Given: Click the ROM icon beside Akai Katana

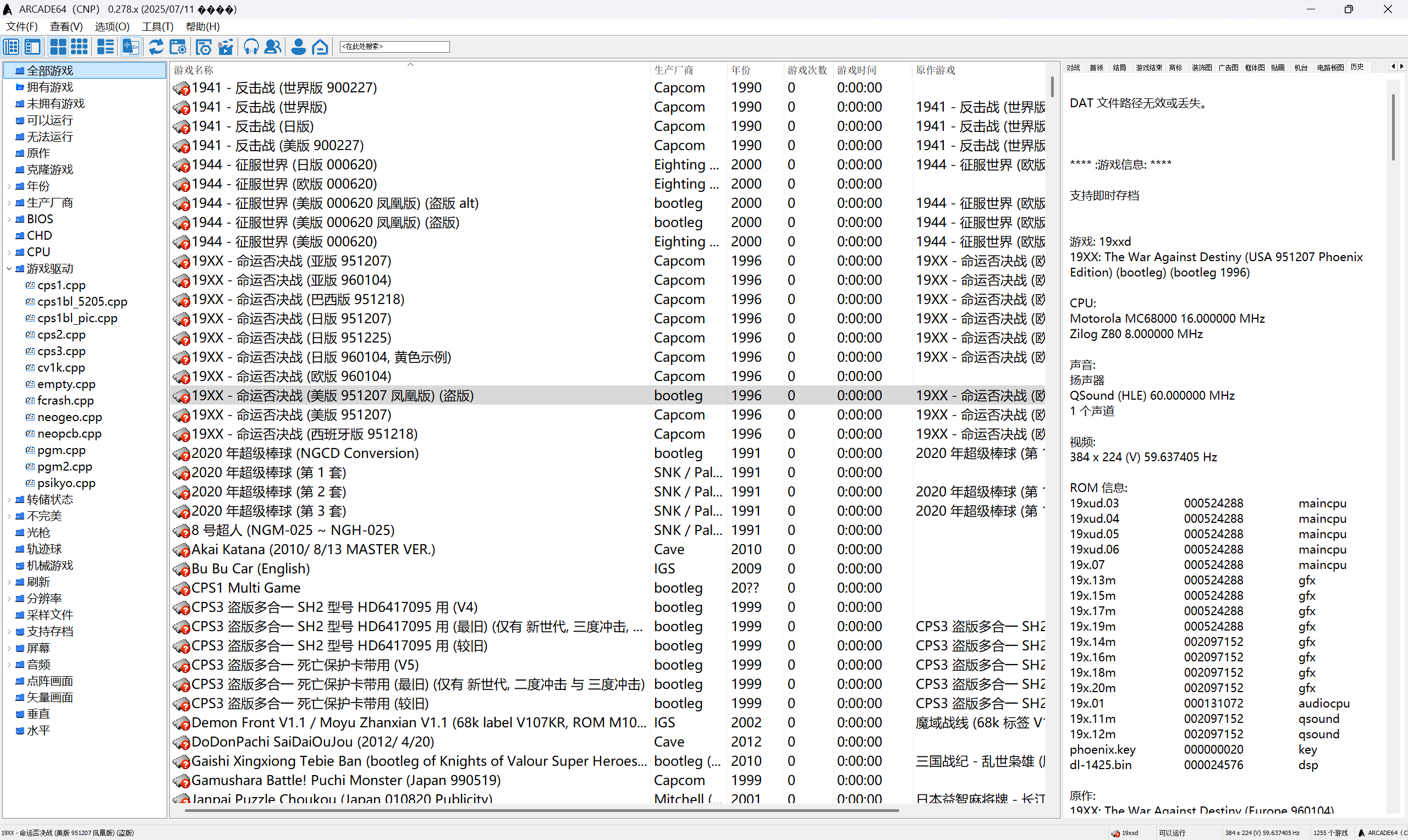Looking at the screenshot, I should (x=181, y=550).
